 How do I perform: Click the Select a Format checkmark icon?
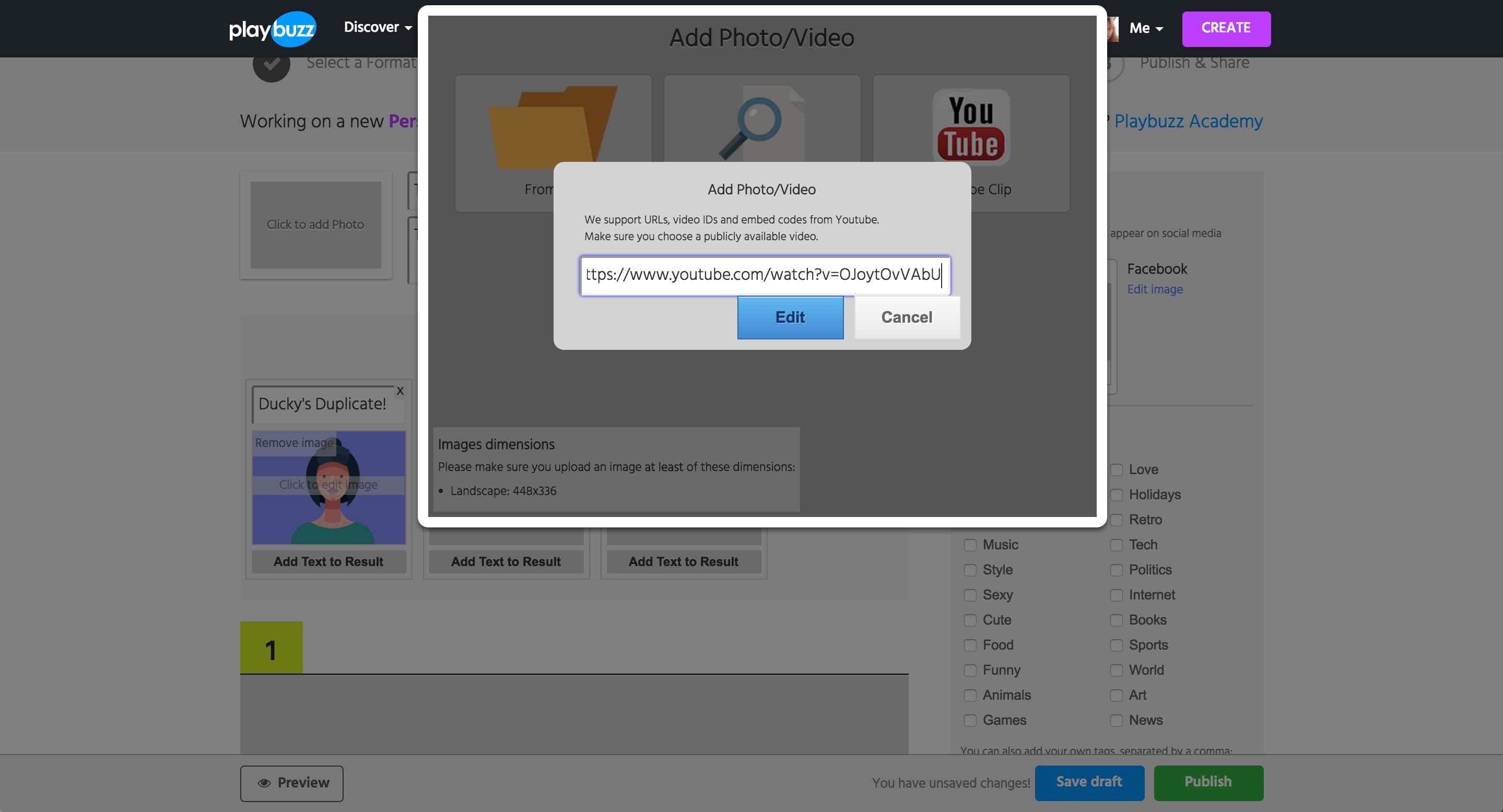(272, 64)
